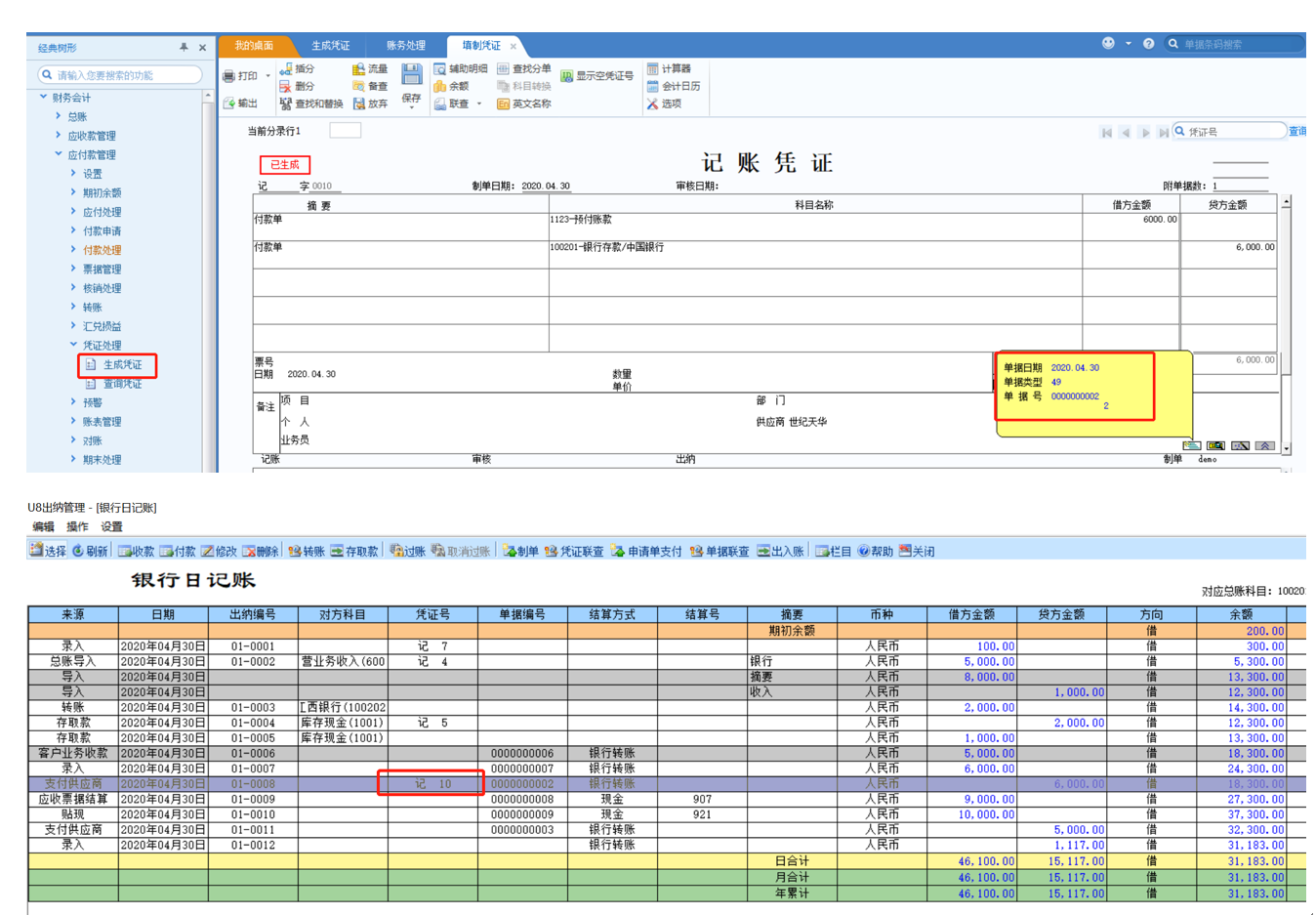Switch to the 生成凭证 tab
Image resolution: width=1316 pixels, height=915 pixels.
click(331, 45)
